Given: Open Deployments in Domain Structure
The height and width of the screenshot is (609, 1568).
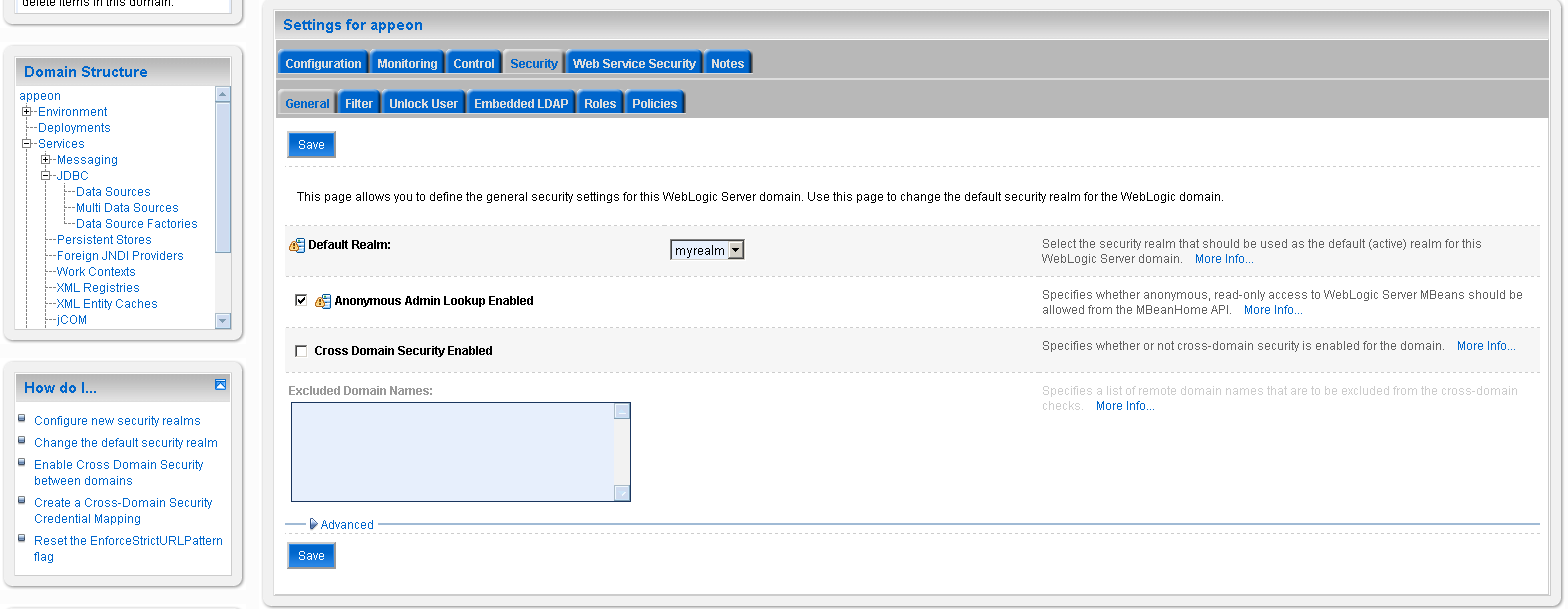Looking at the screenshot, I should coord(74,128).
